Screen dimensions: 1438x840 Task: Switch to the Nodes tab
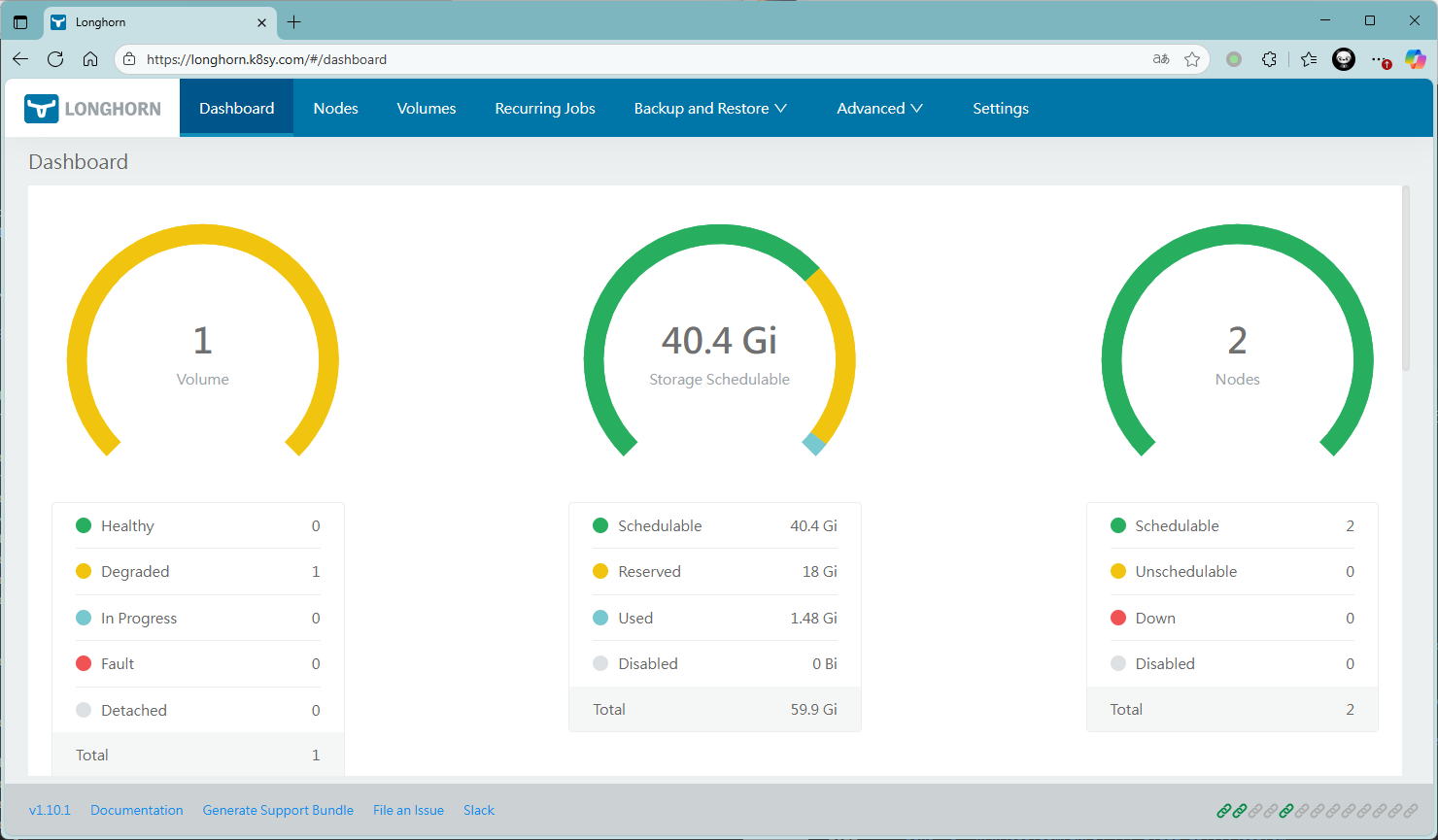click(x=335, y=109)
